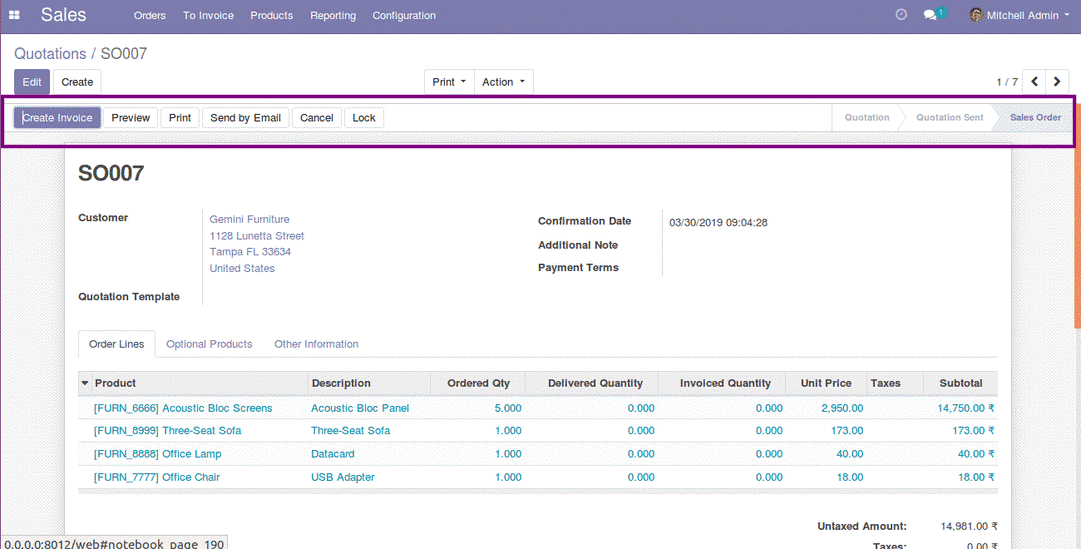Click unit price 2,950.00 cell
1081x549 pixels.
pos(842,408)
